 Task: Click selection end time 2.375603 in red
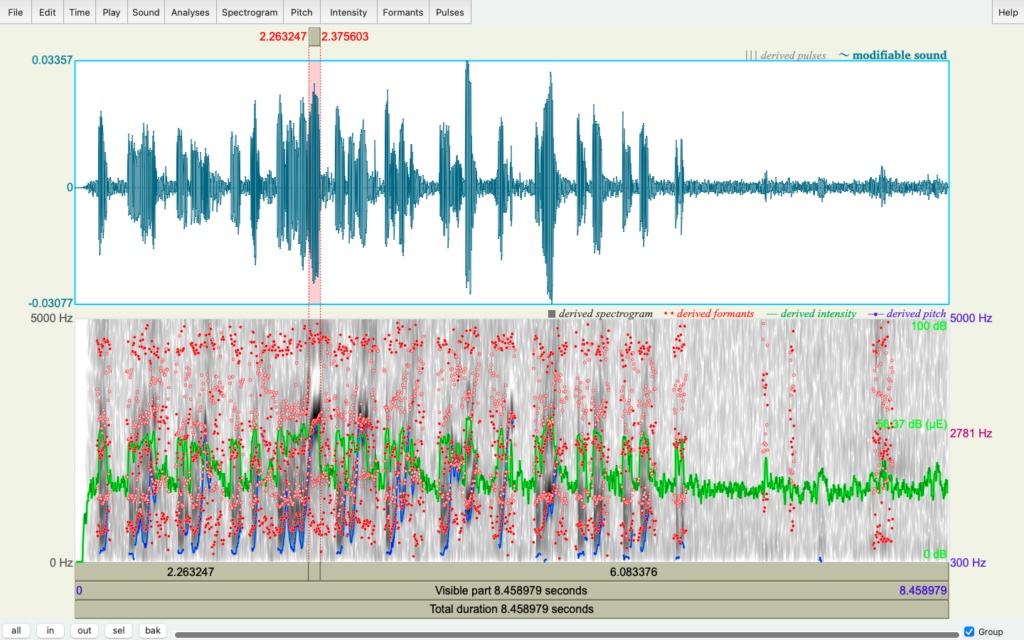coord(345,37)
